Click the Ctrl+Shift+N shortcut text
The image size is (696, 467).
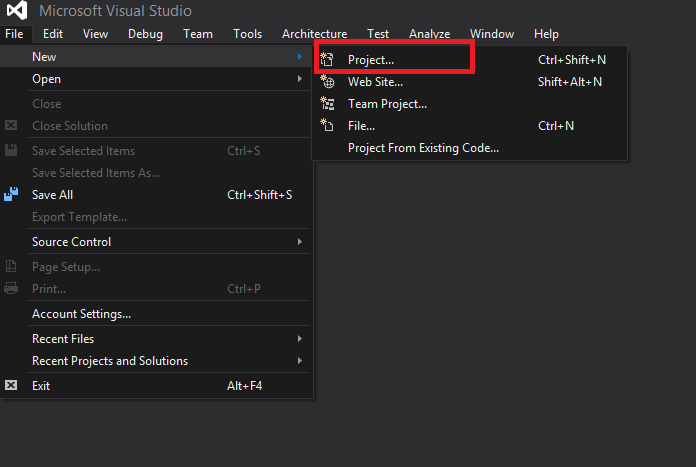point(572,59)
